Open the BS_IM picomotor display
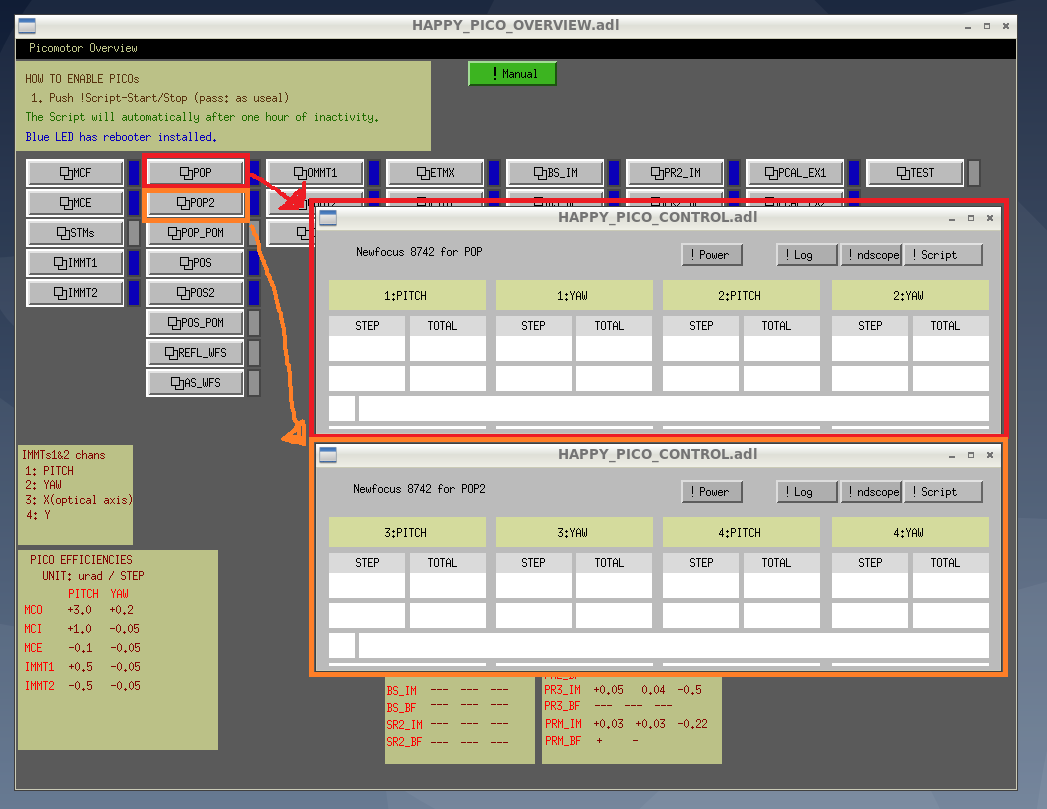 click(556, 173)
